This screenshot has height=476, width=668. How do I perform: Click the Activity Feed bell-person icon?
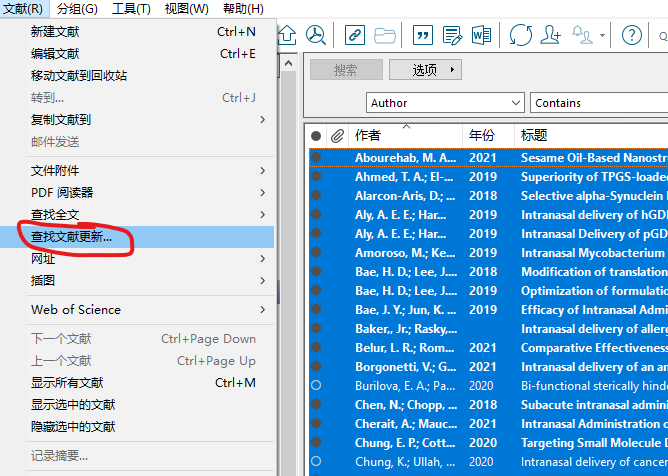point(582,35)
